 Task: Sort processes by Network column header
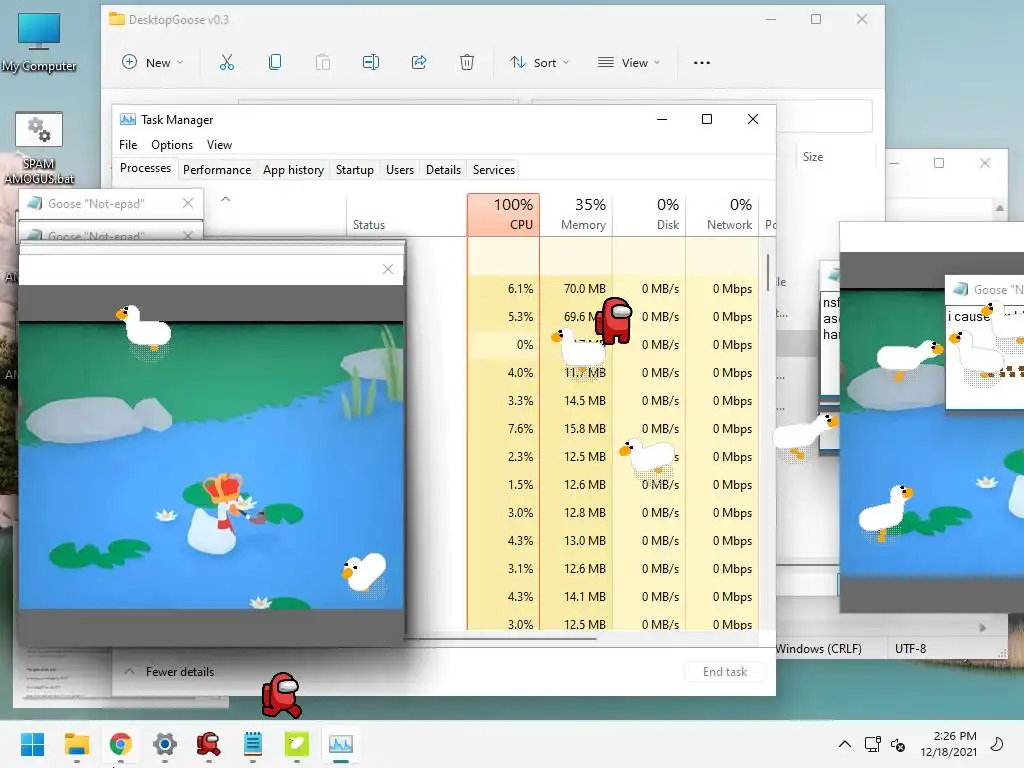click(723, 215)
